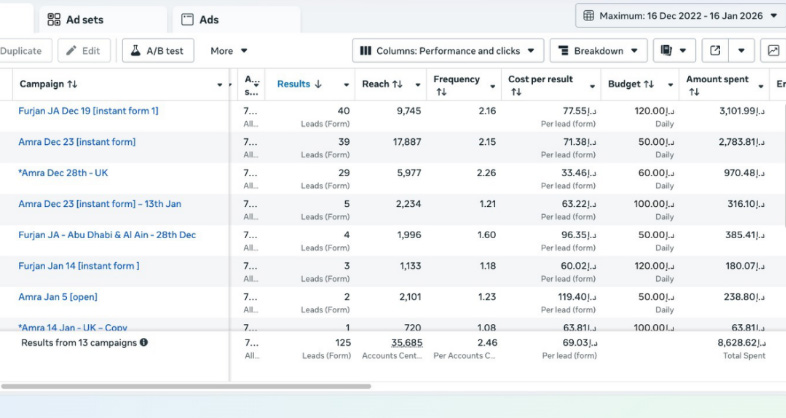Click the reach value 17,887

pyautogui.click(x=407, y=142)
